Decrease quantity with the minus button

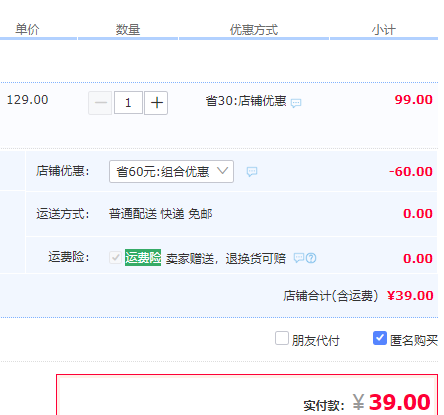100,103
